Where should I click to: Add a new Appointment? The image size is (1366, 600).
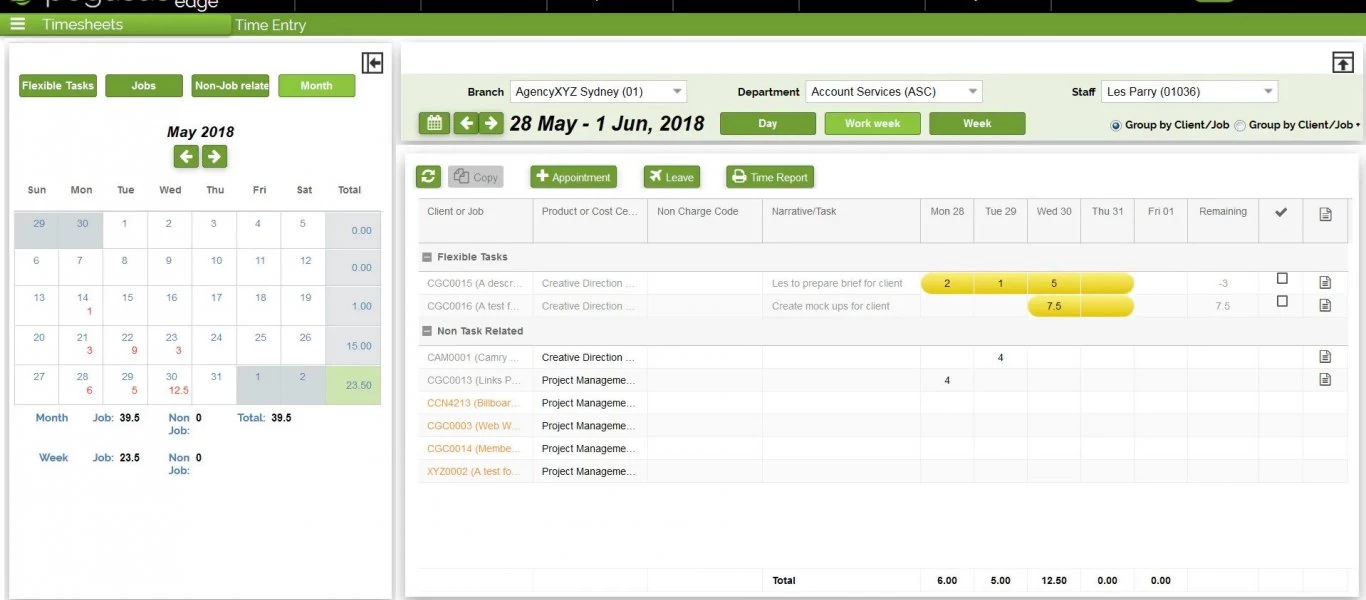[x=573, y=177]
